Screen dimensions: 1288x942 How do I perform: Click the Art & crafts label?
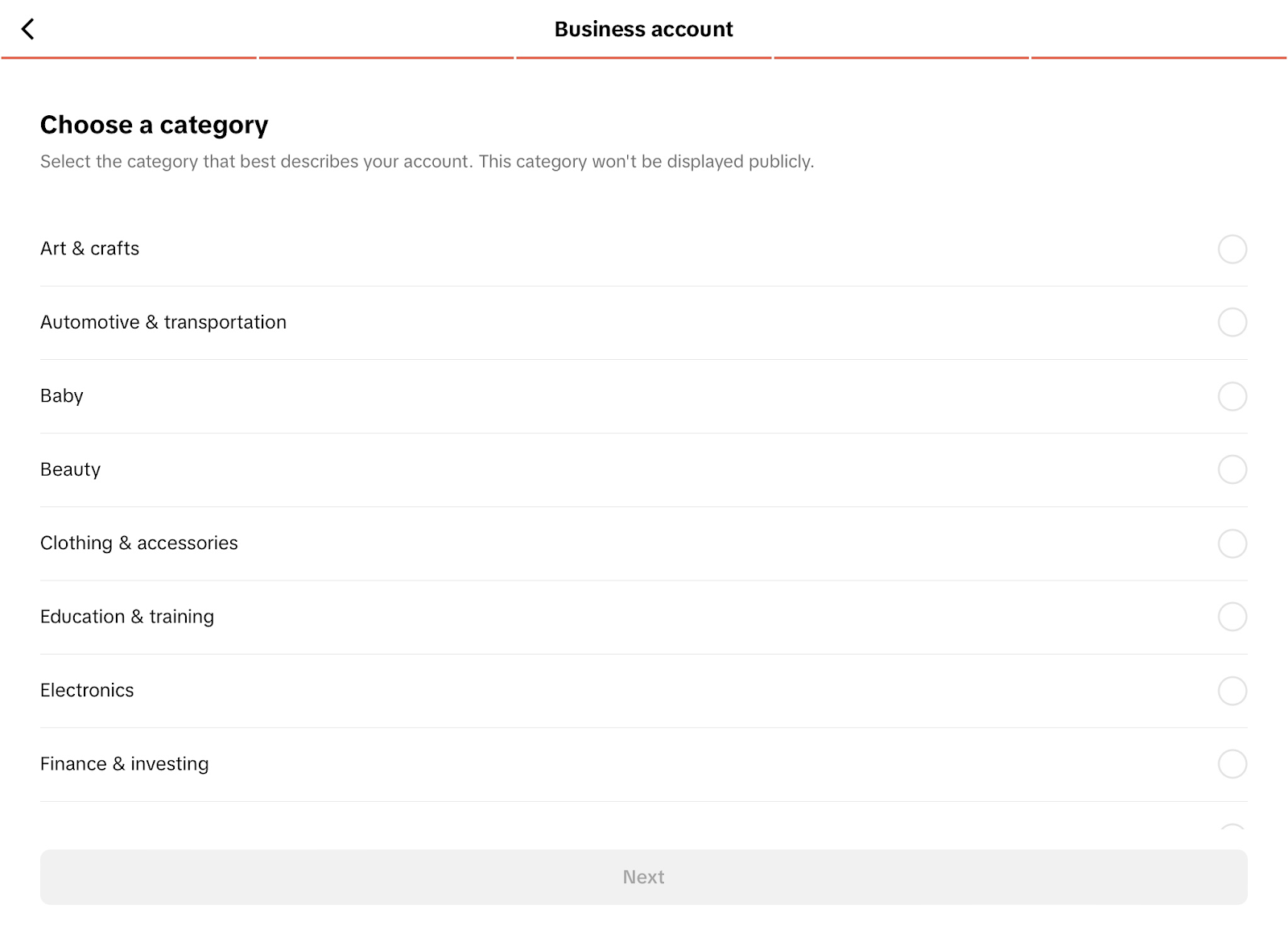90,249
